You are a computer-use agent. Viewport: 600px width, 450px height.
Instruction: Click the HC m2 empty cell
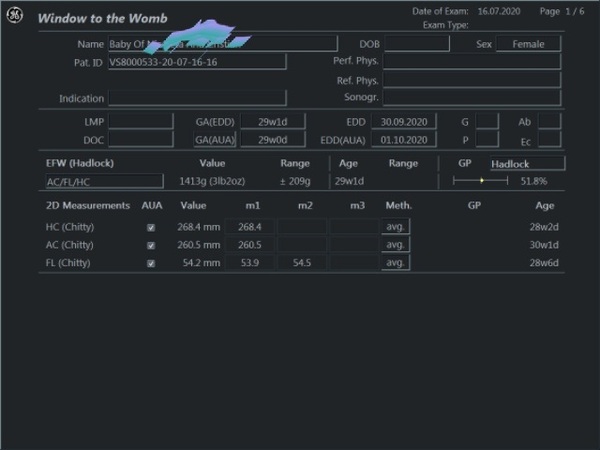click(302, 227)
